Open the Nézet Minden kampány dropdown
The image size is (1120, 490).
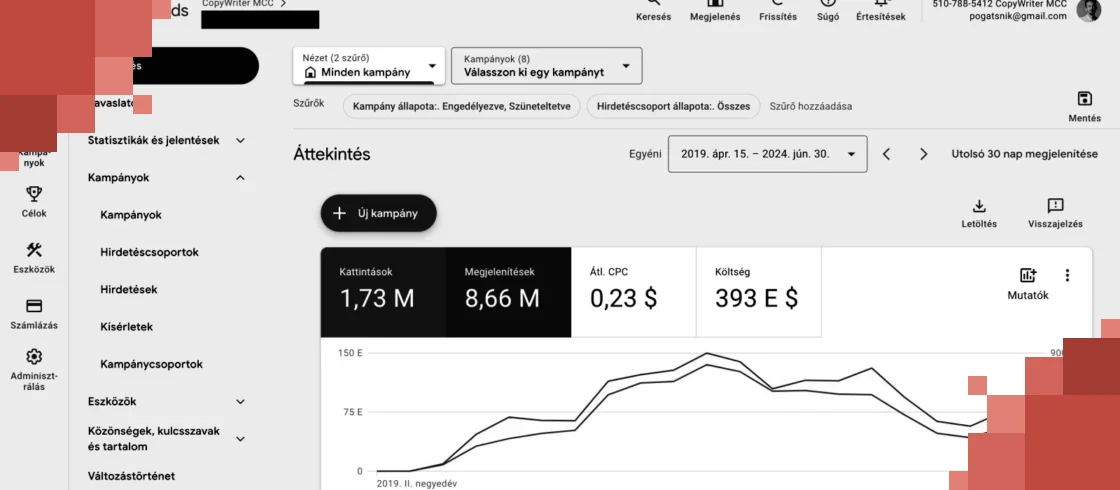(x=369, y=66)
